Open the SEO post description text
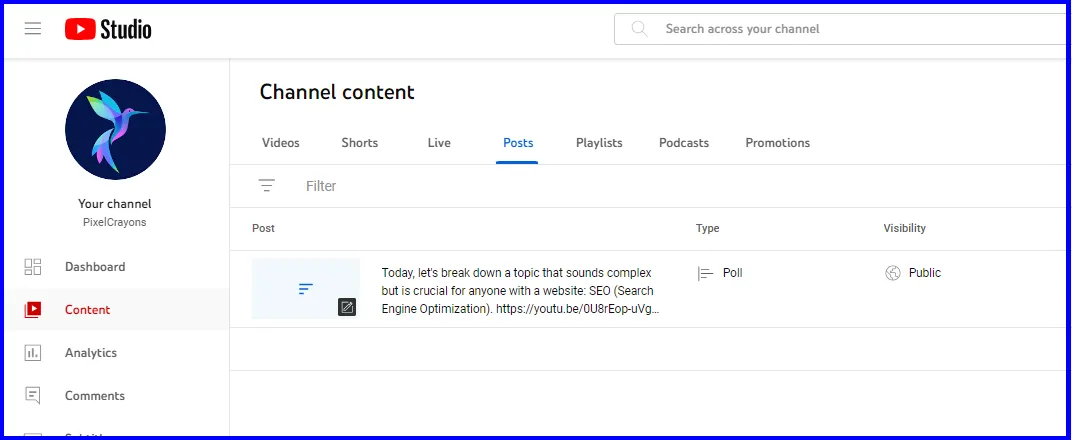 point(518,290)
